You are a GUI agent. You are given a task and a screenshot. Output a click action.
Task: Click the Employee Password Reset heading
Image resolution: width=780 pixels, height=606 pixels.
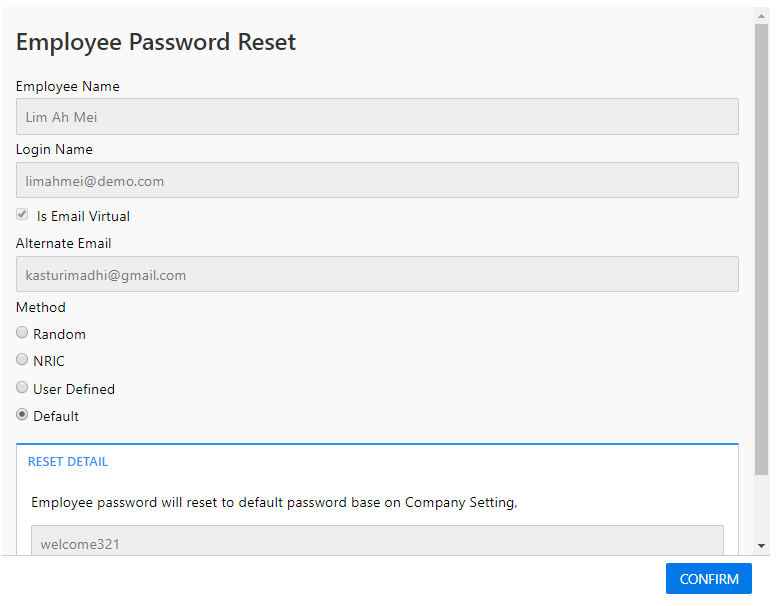[x=156, y=42]
